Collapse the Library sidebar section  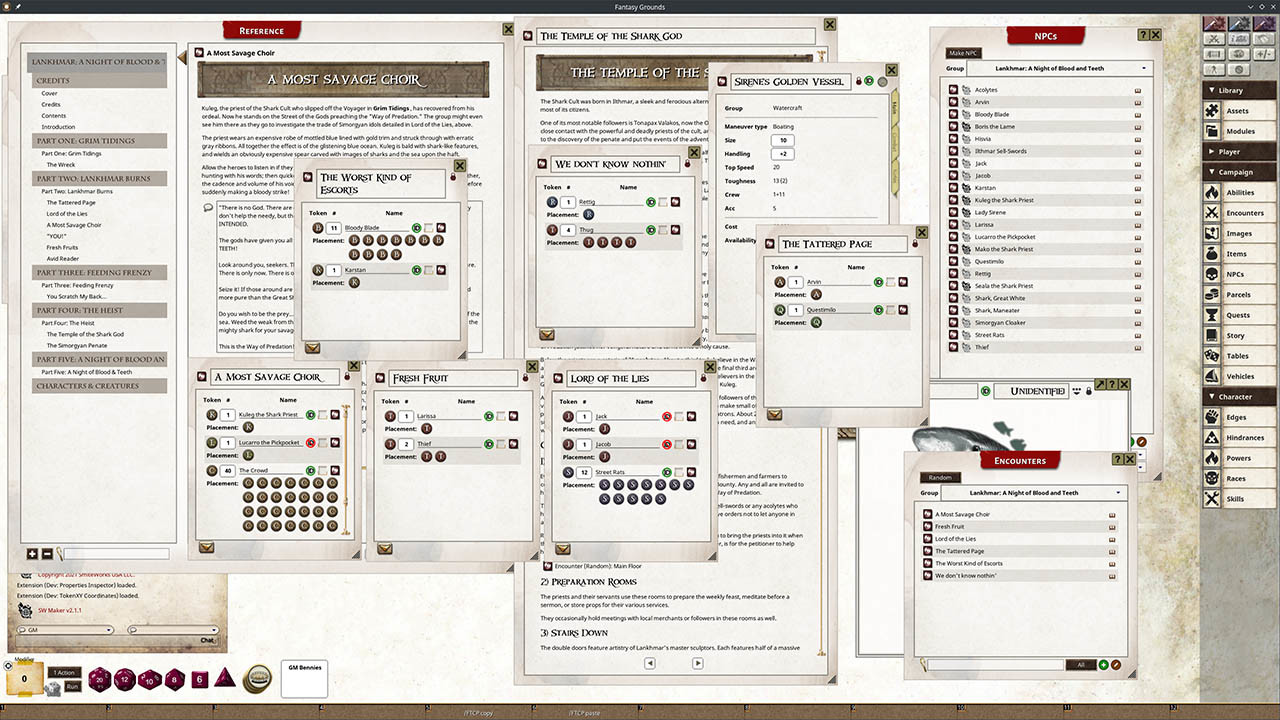click(x=1240, y=90)
